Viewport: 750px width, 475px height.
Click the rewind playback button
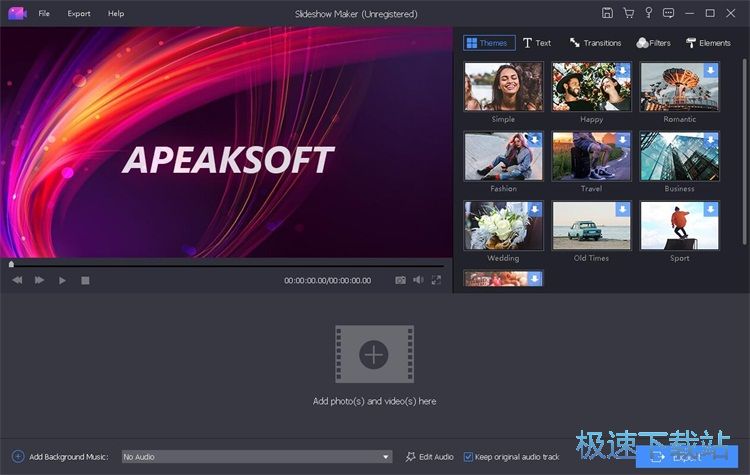click(17, 280)
